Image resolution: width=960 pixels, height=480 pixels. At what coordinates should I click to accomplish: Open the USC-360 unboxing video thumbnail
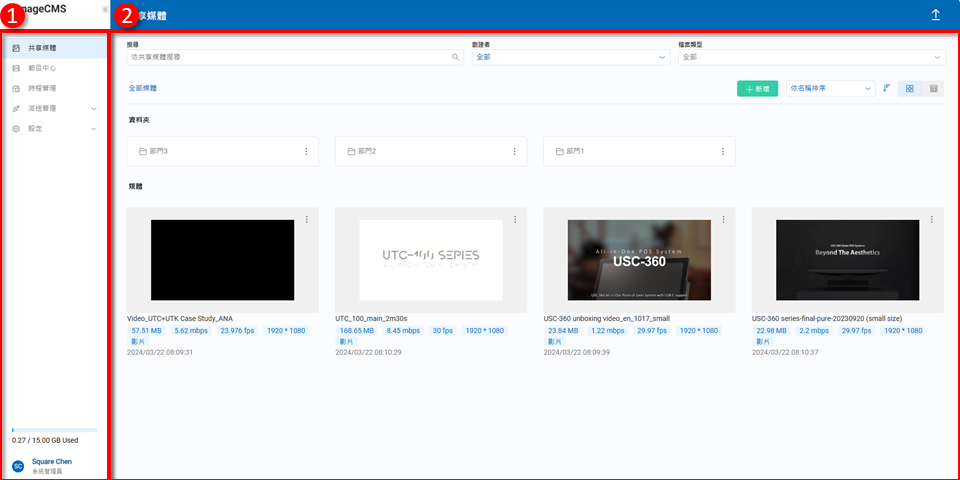coord(638,260)
